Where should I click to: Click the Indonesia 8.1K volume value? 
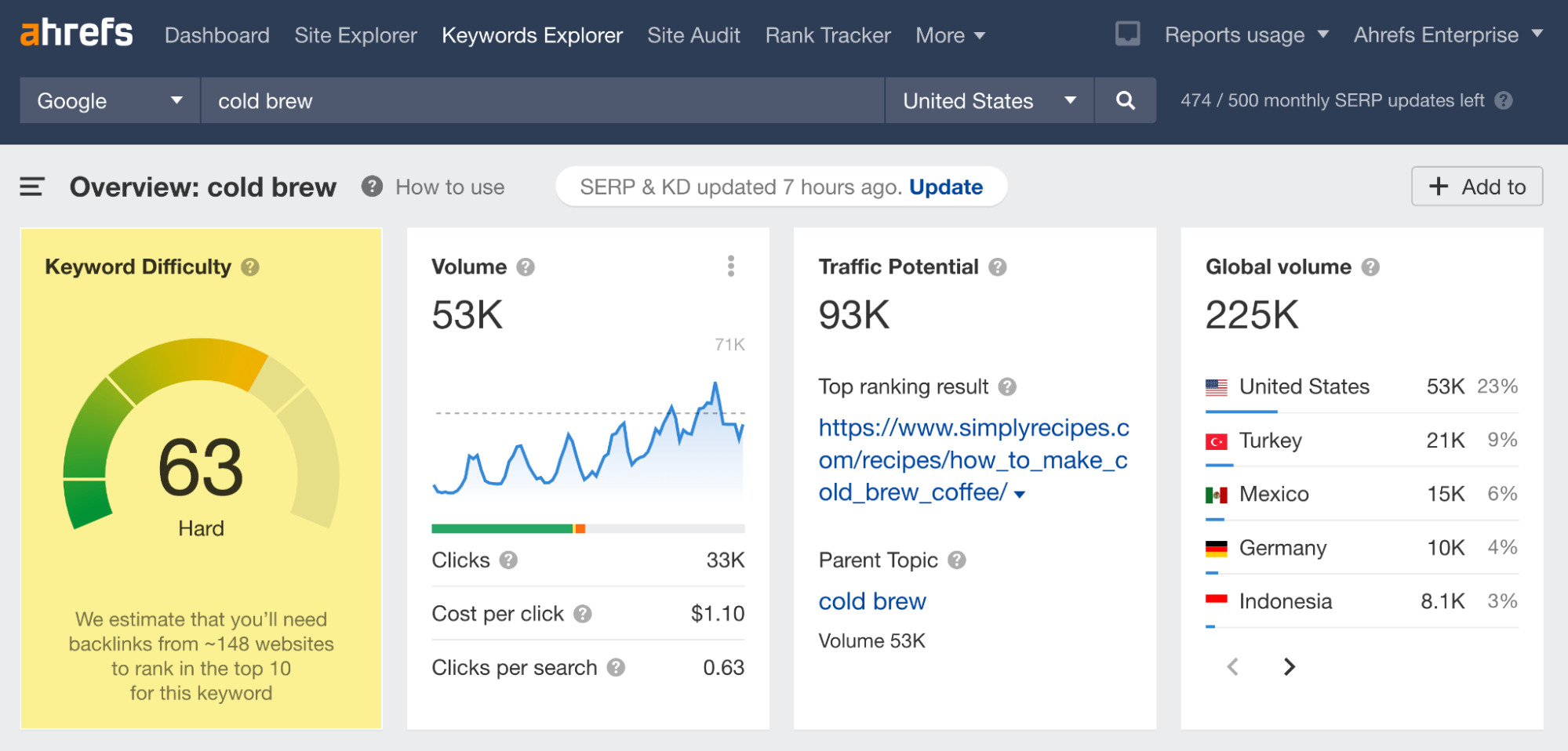pos(1442,601)
